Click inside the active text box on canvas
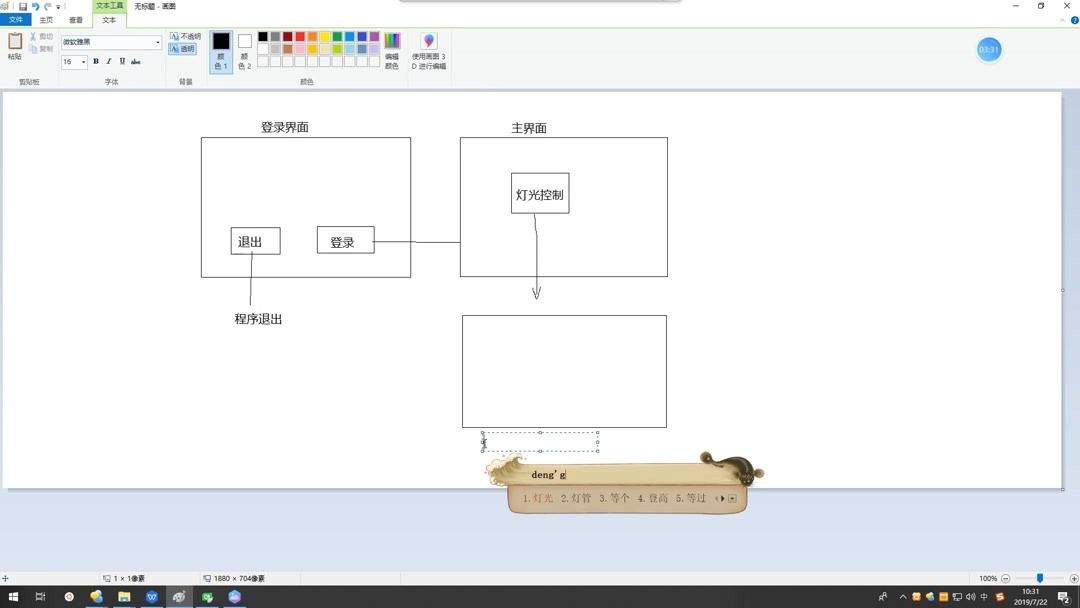The height and width of the screenshot is (608, 1080). 540,441
